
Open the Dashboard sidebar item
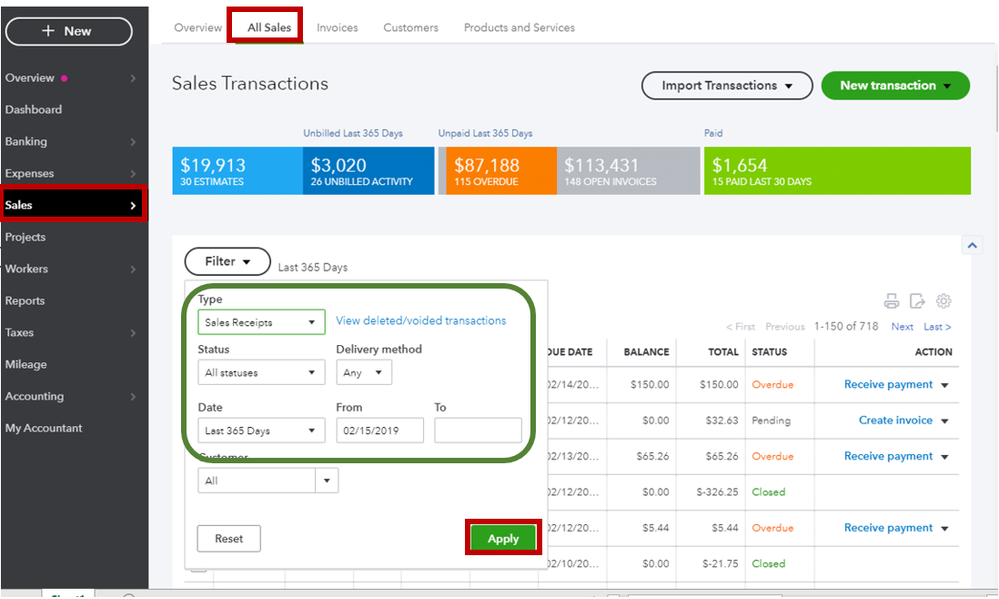point(34,110)
